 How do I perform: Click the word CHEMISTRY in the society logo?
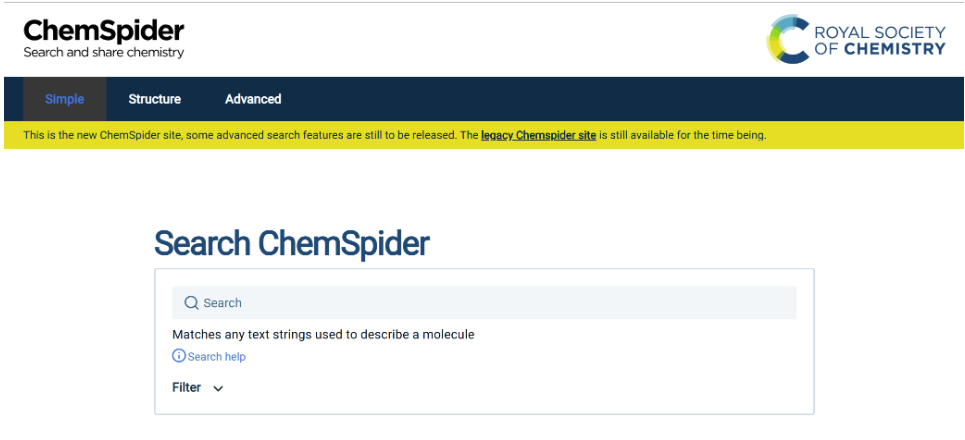tap(894, 49)
